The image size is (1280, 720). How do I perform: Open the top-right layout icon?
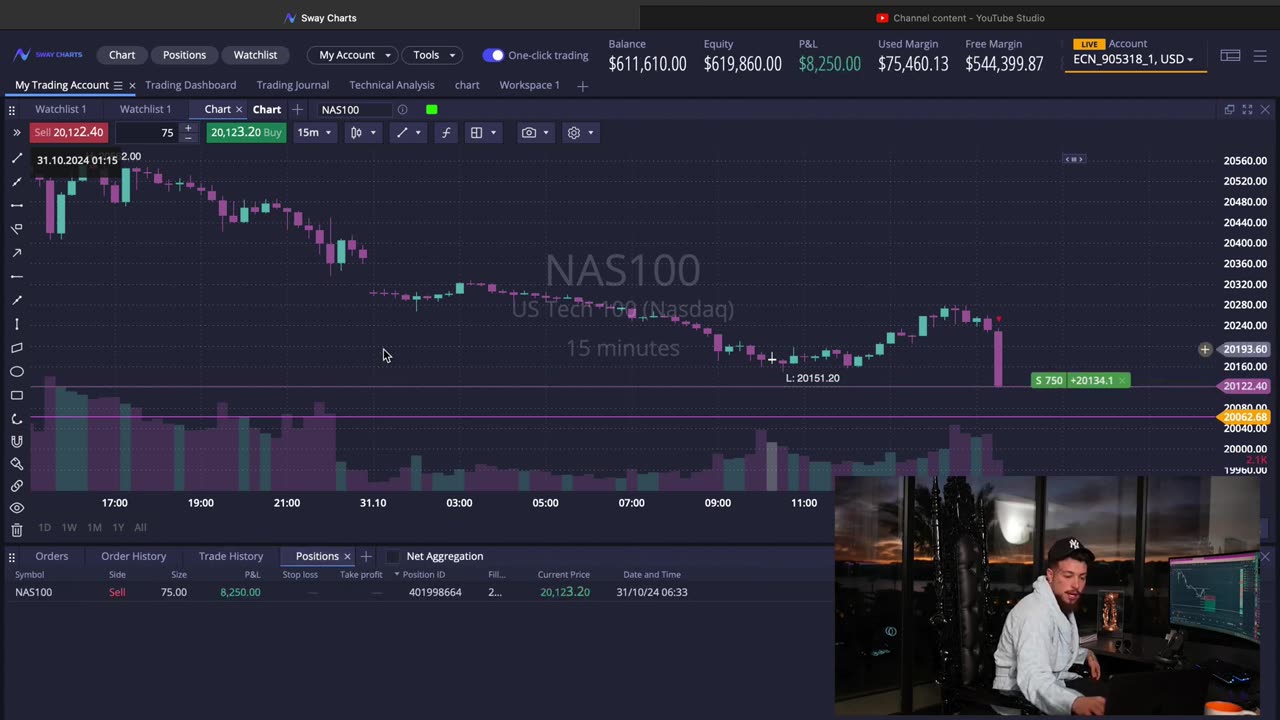point(1230,56)
